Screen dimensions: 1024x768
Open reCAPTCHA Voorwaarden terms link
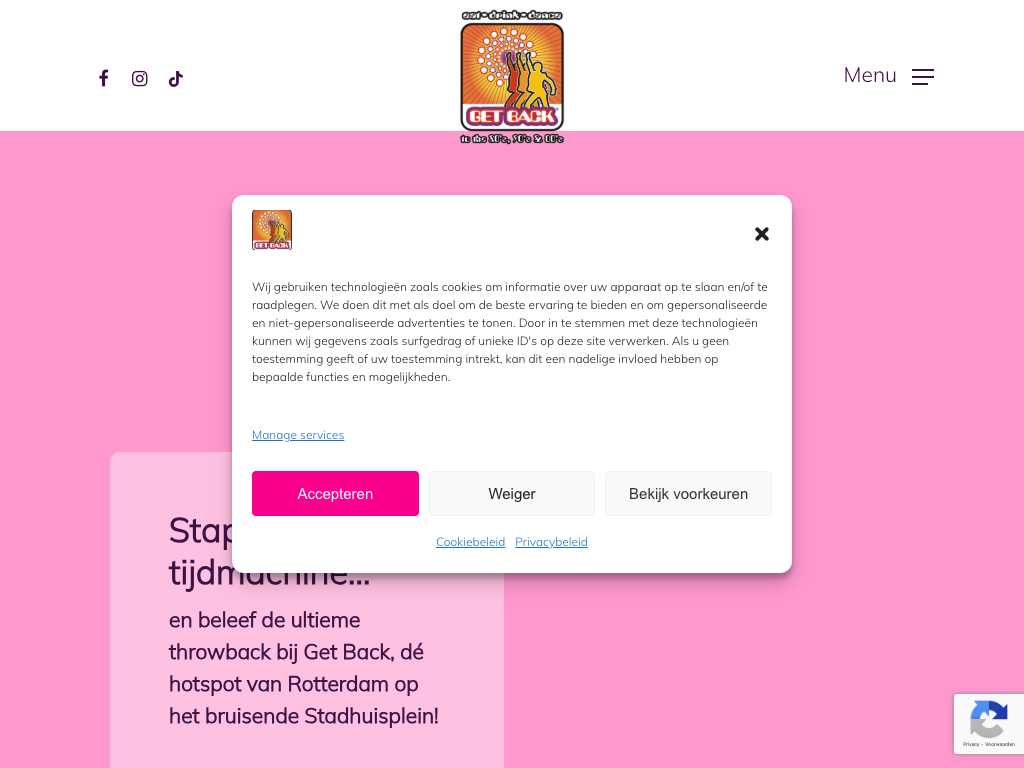click(x=1000, y=744)
